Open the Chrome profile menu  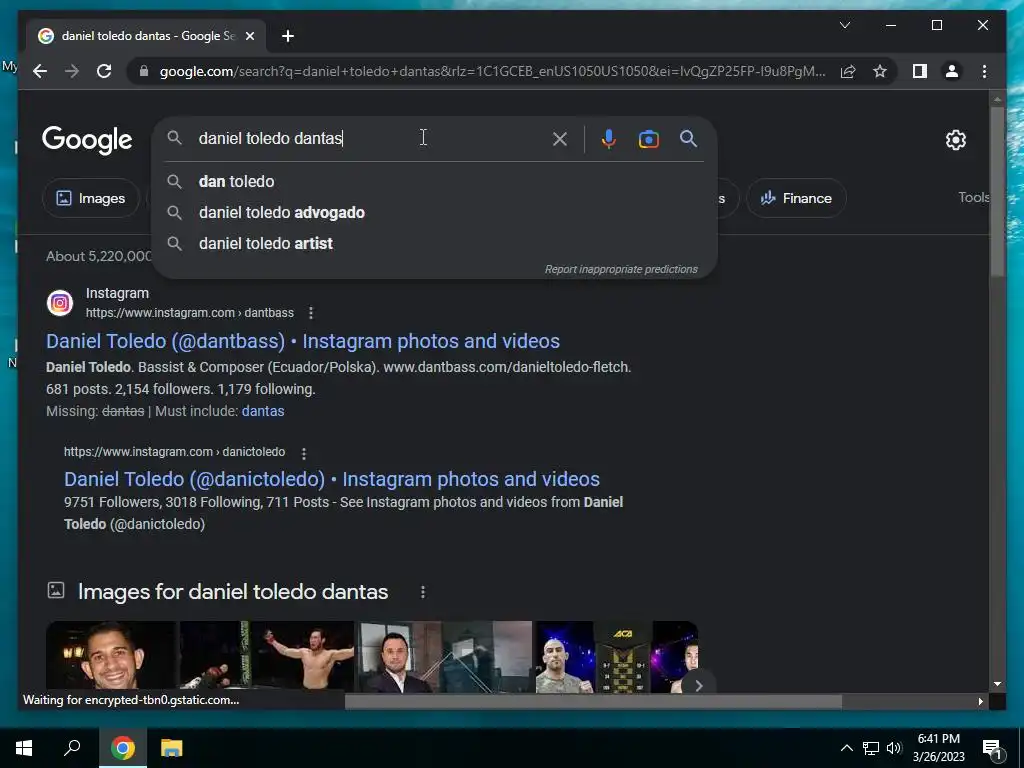tap(952, 71)
